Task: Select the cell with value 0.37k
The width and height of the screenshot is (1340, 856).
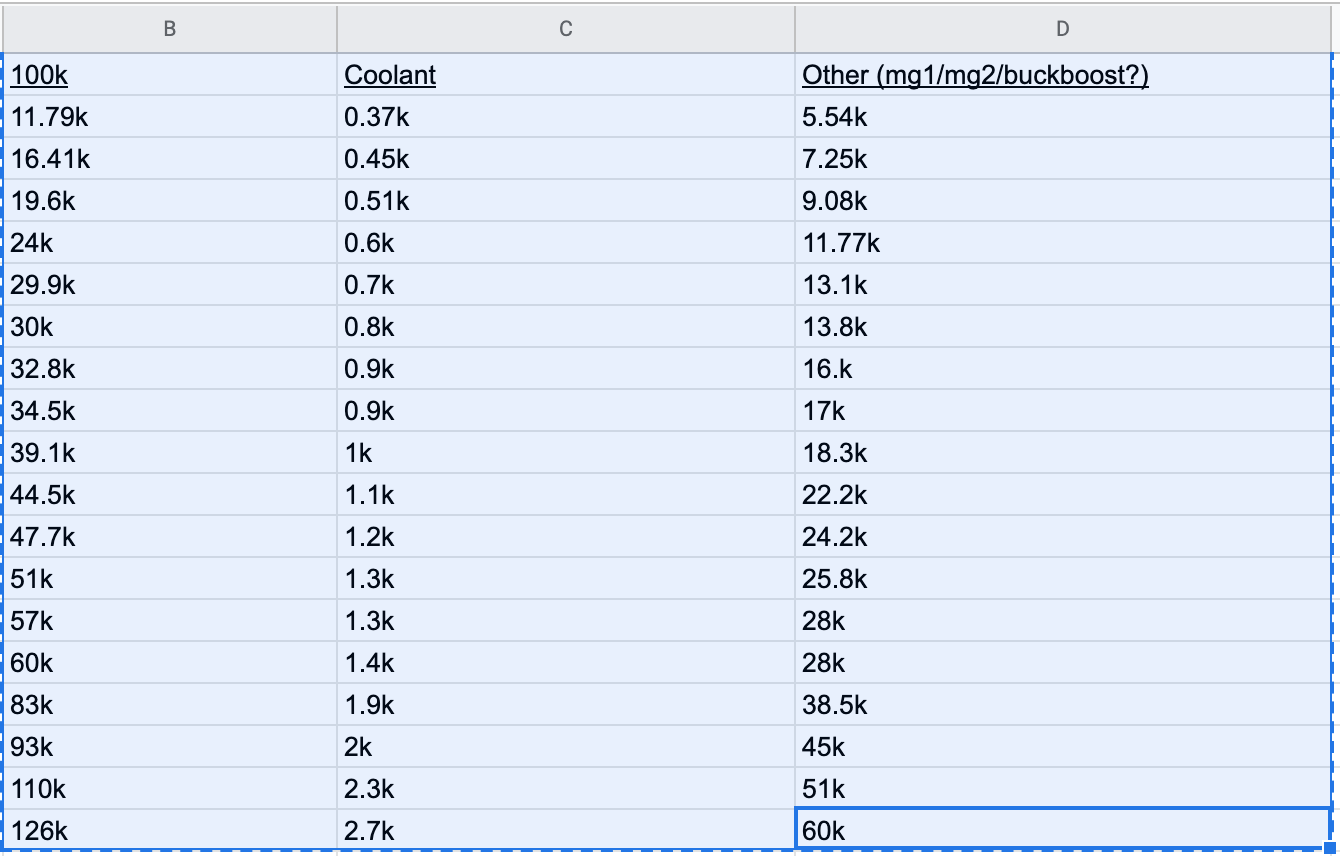Action: [566, 117]
